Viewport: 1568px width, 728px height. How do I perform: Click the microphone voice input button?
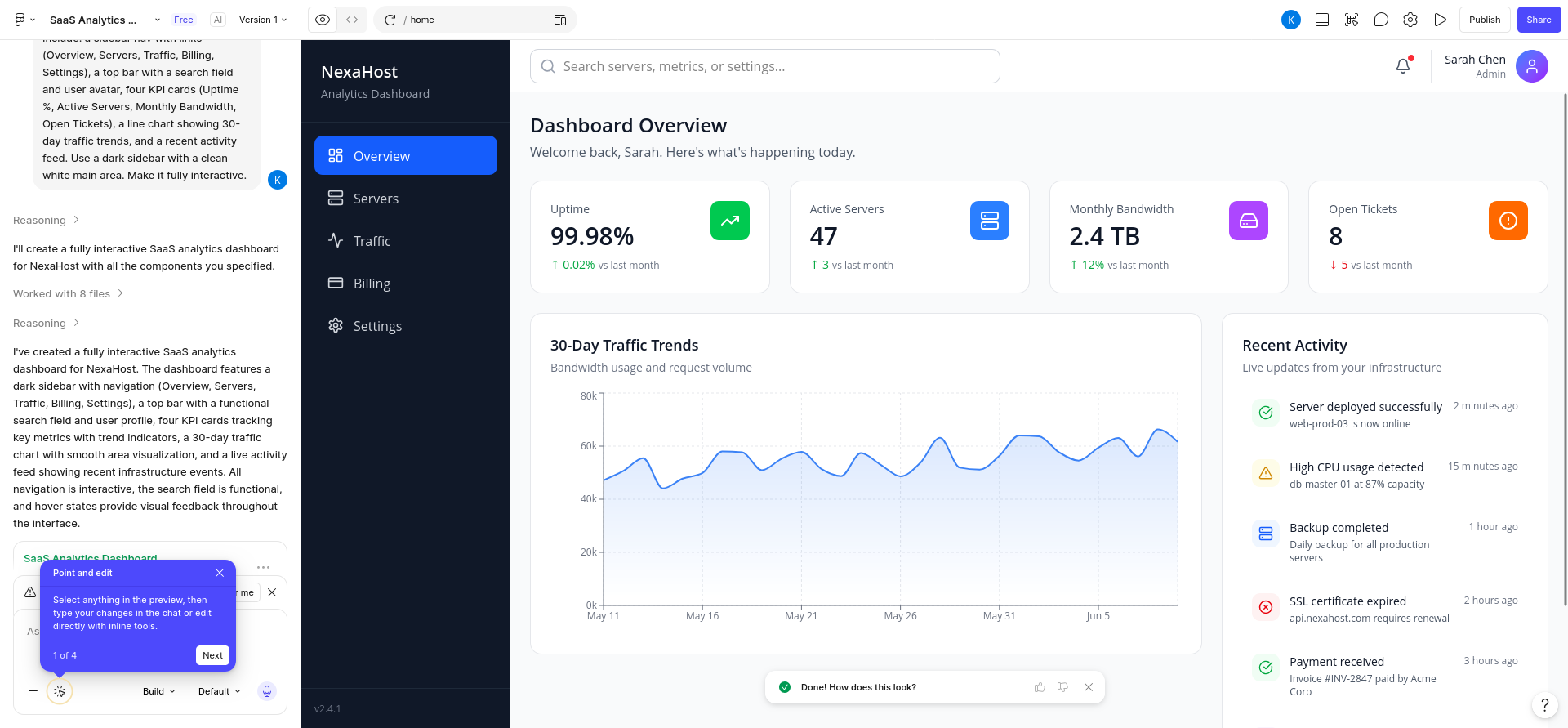click(x=266, y=691)
